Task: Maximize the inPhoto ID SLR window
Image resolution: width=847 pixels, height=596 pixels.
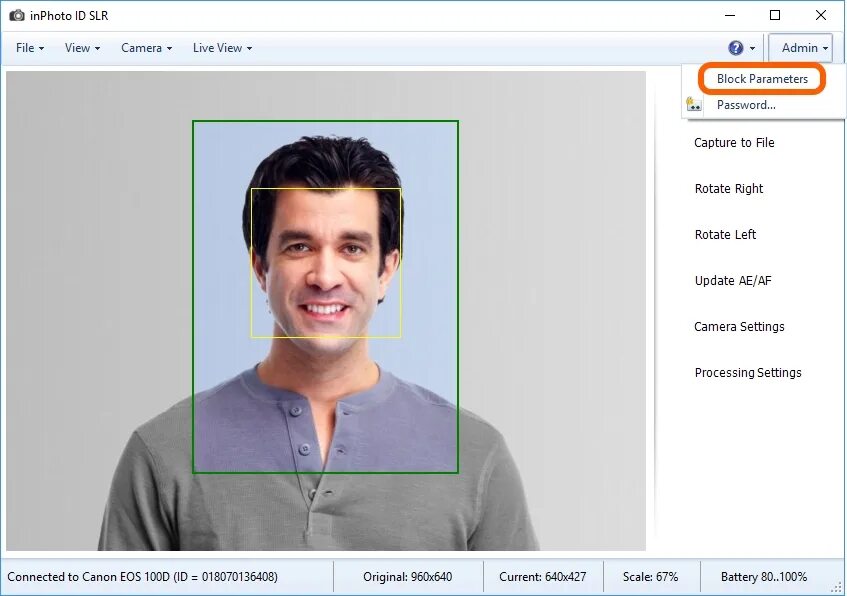Action: tap(775, 15)
